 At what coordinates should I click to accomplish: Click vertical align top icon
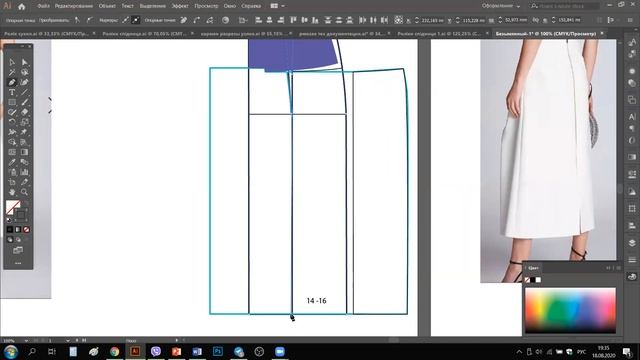point(293,20)
